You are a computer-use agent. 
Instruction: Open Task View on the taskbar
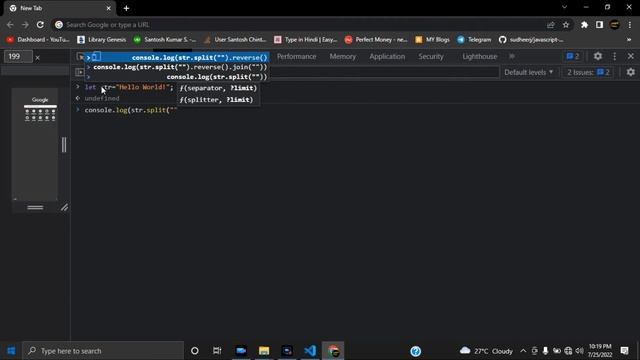tap(217, 351)
